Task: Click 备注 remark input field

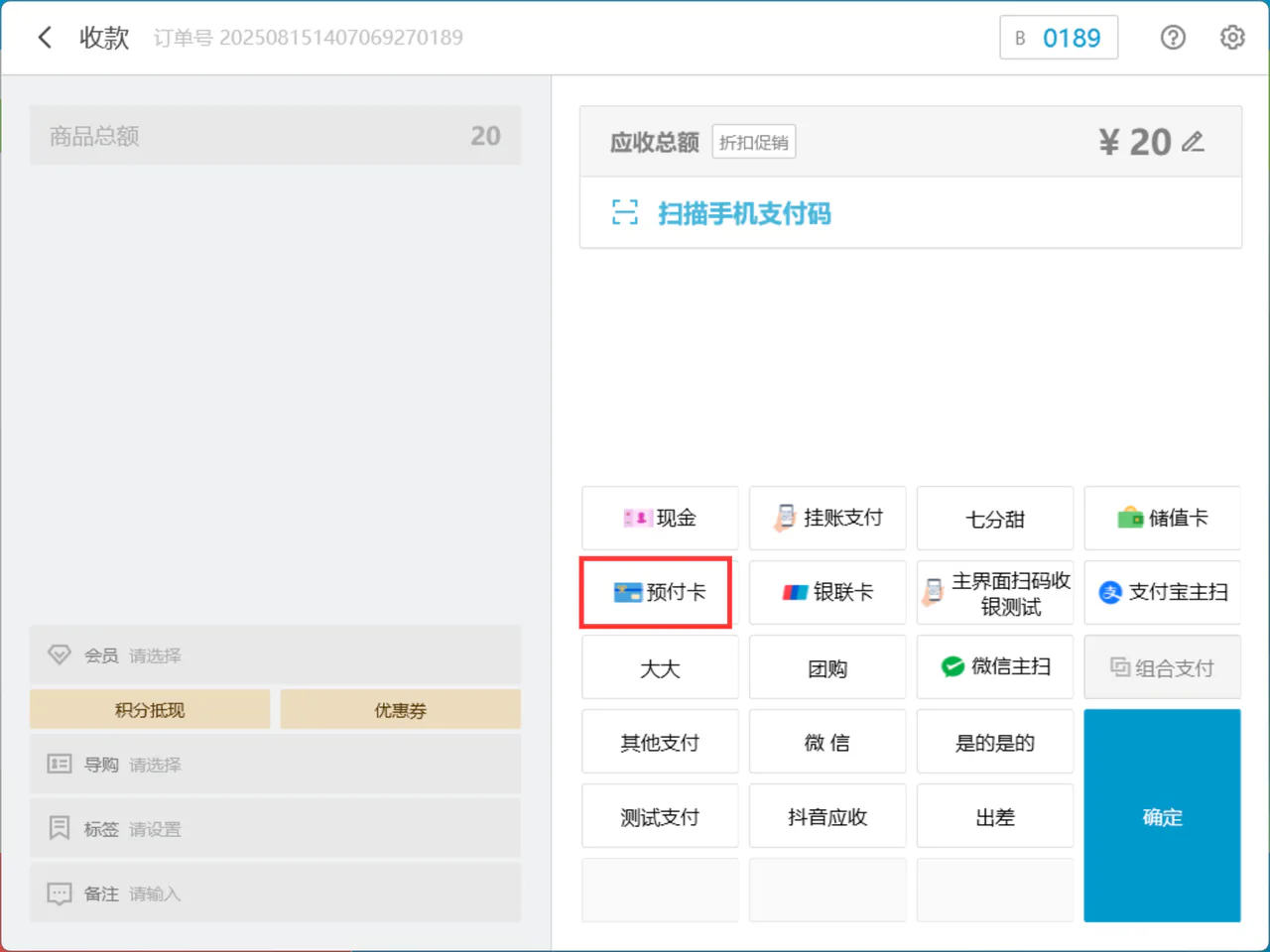Action: 275,892
